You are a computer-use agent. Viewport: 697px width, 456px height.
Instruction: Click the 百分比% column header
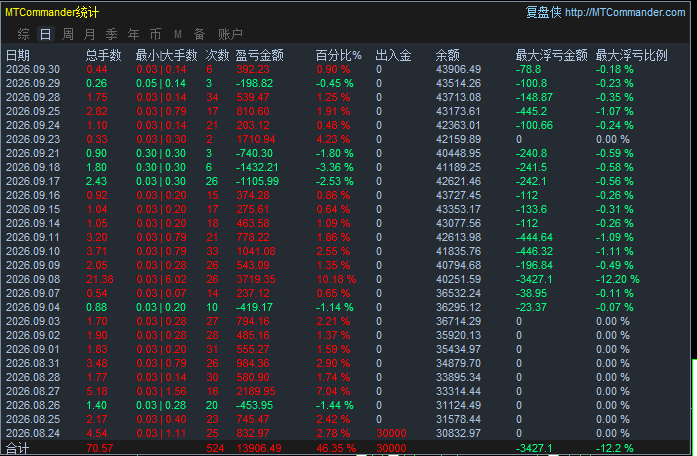coord(338,55)
